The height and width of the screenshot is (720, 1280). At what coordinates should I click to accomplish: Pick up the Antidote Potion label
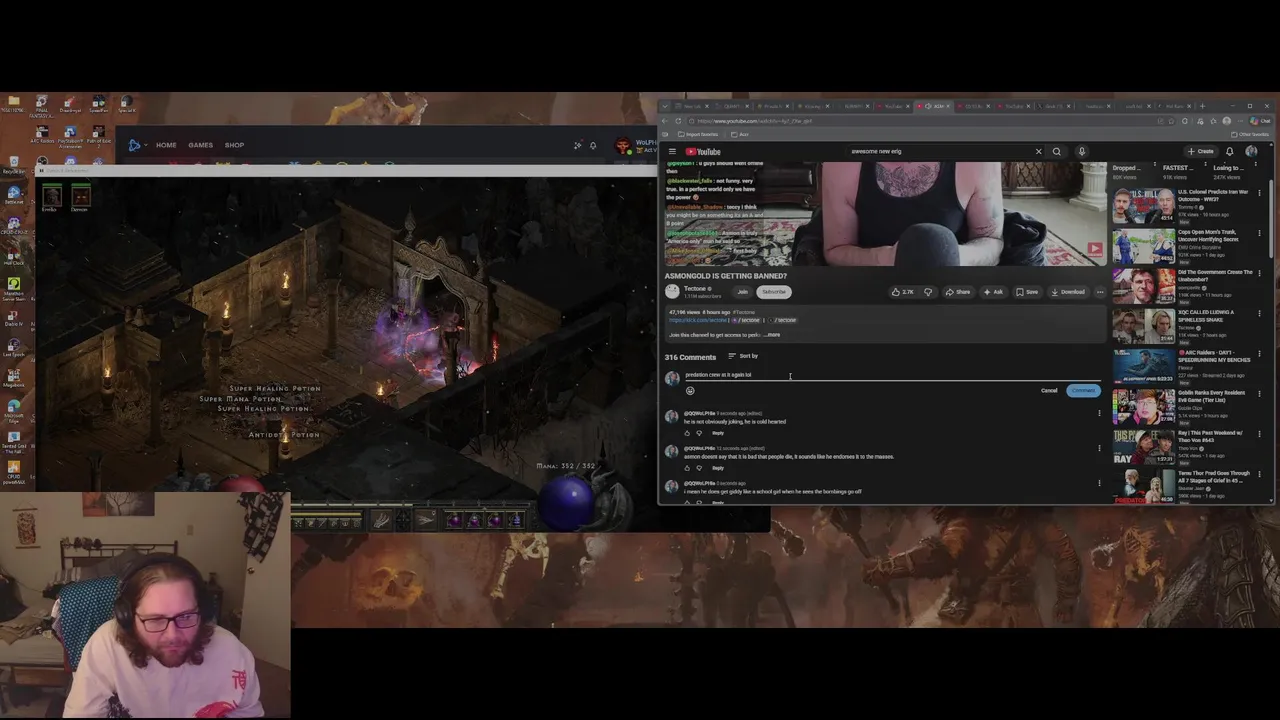pyautogui.click(x=283, y=435)
